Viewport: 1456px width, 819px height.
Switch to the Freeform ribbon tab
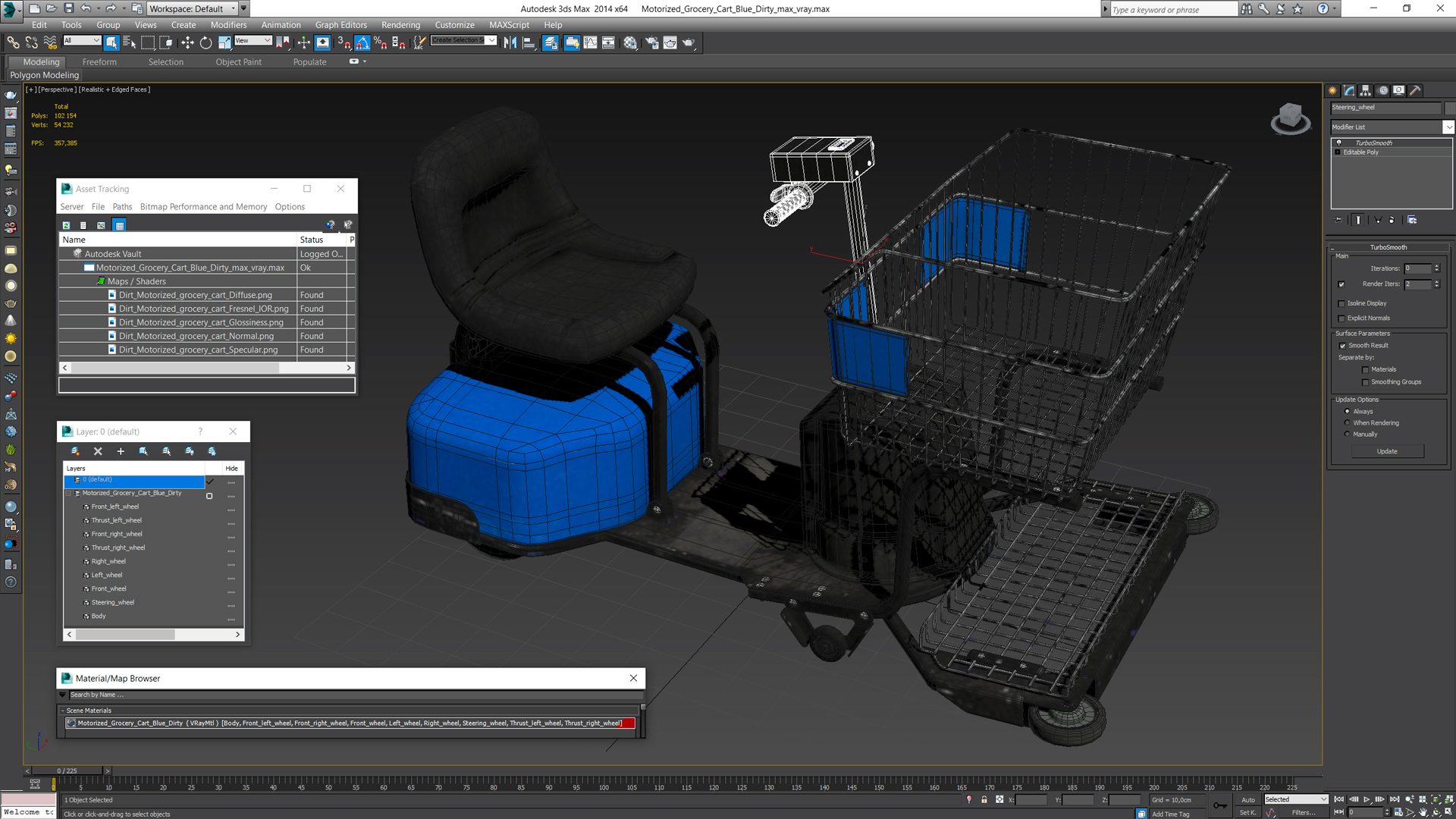pyautogui.click(x=99, y=62)
